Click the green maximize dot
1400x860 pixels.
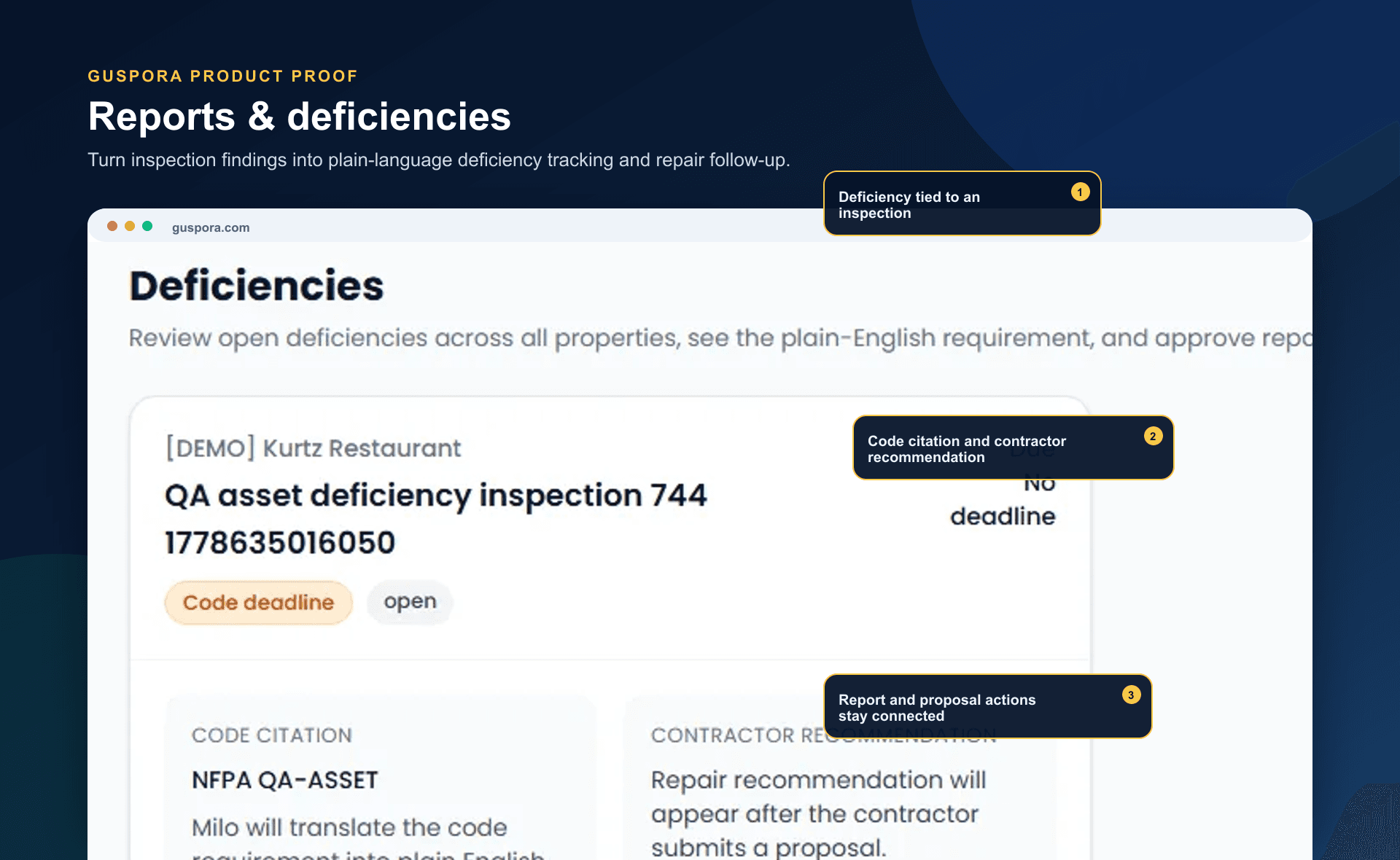tap(147, 226)
